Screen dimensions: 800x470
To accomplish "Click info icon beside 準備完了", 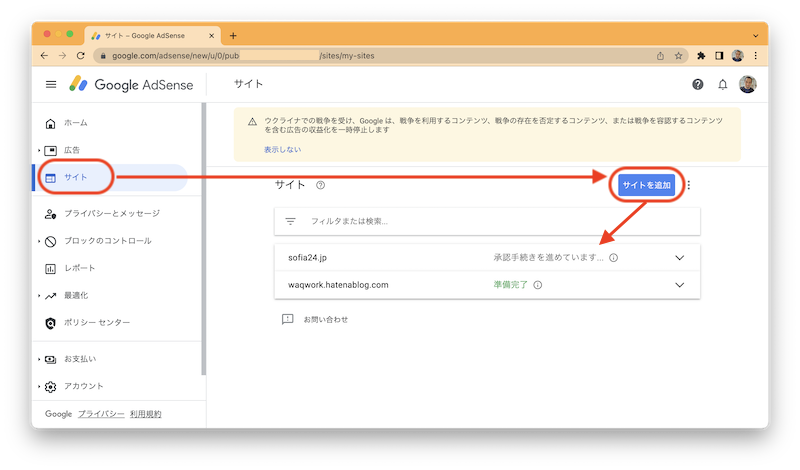I will point(538,285).
